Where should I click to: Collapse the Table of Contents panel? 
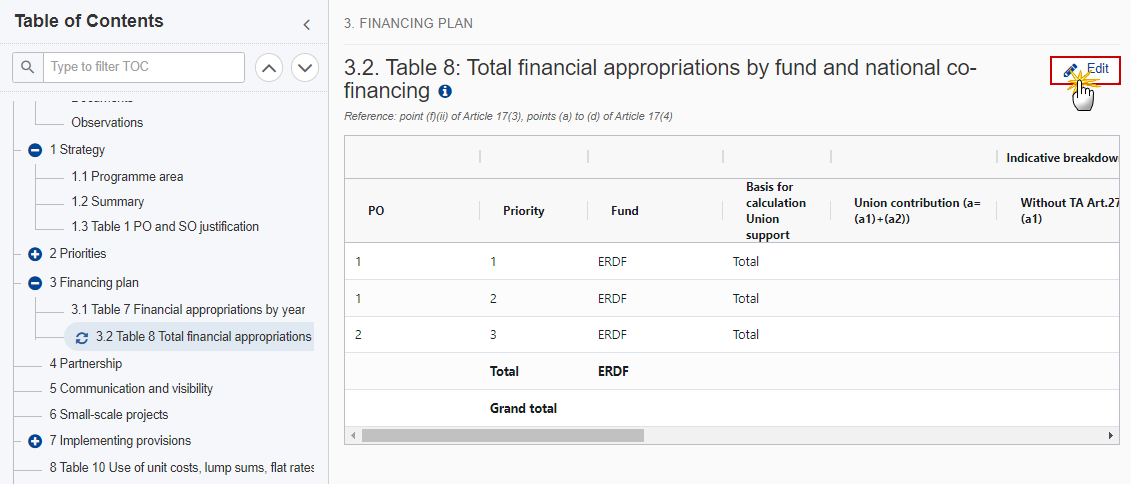click(307, 25)
